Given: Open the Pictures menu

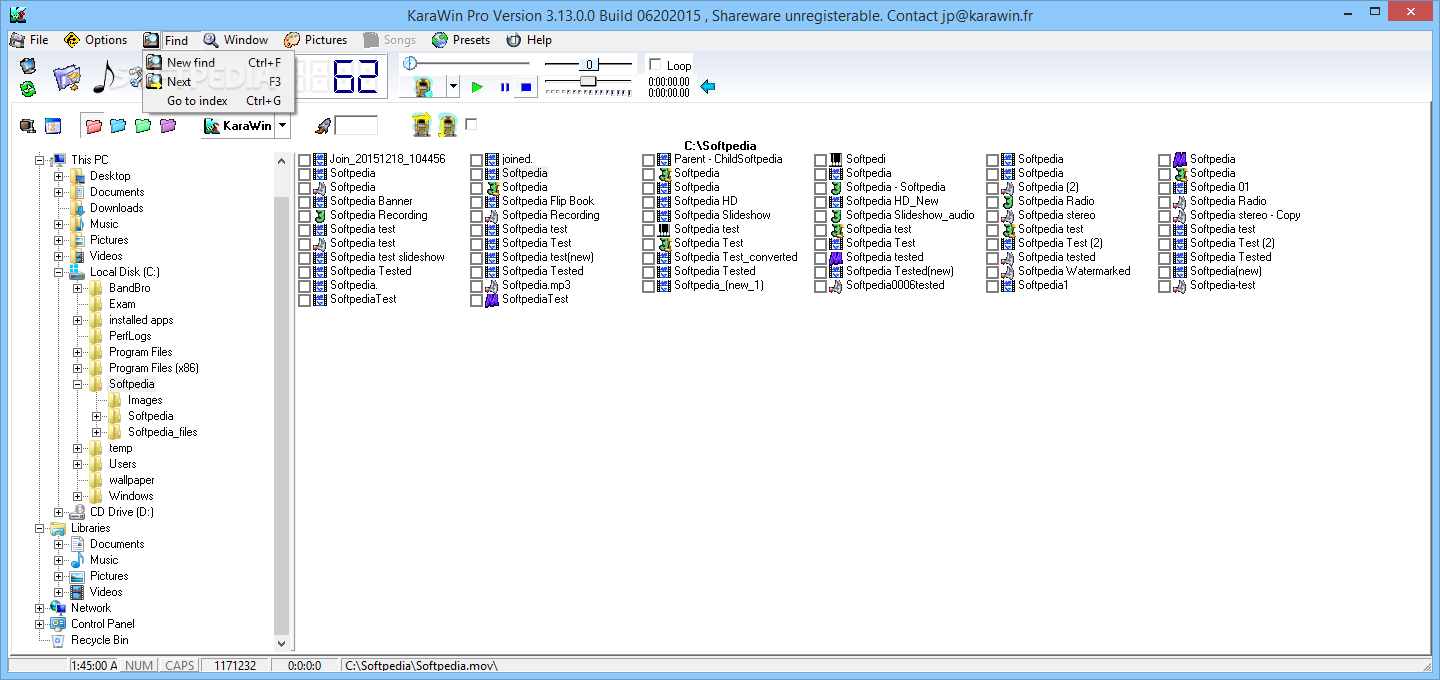Looking at the screenshot, I should click(316, 40).
